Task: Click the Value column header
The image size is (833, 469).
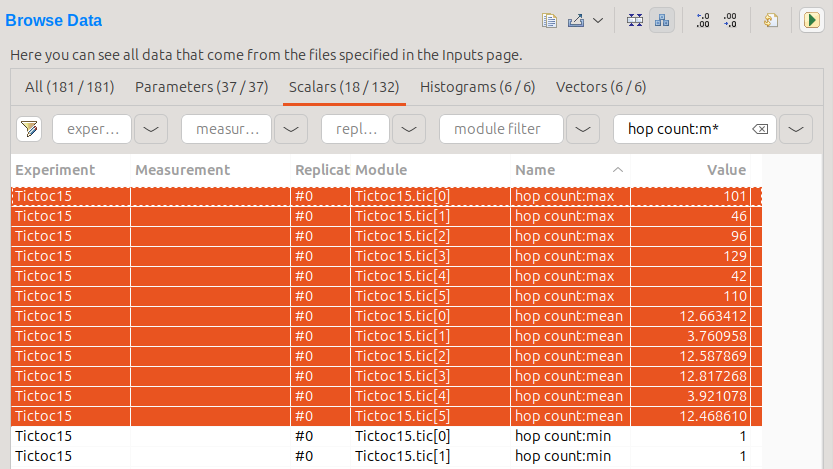Action: (x=690, y=170)
